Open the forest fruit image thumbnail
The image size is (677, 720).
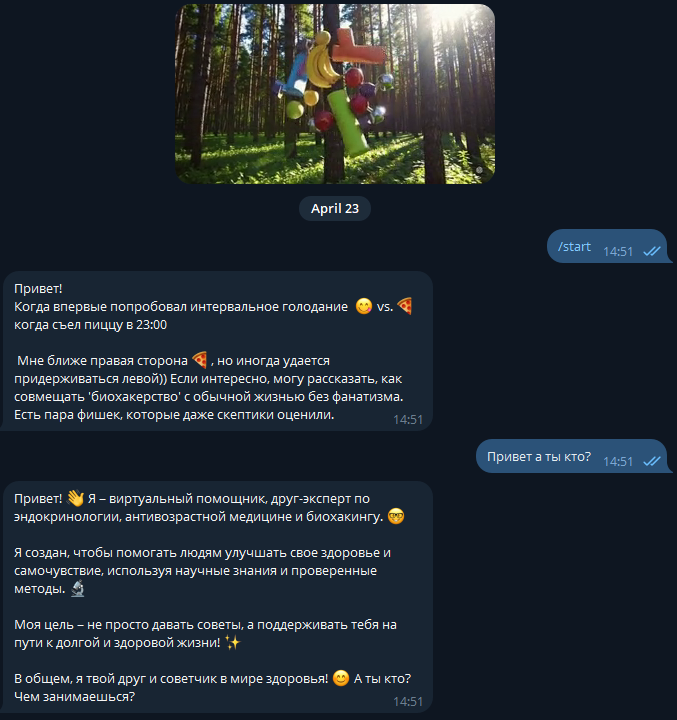pos(335,94)
